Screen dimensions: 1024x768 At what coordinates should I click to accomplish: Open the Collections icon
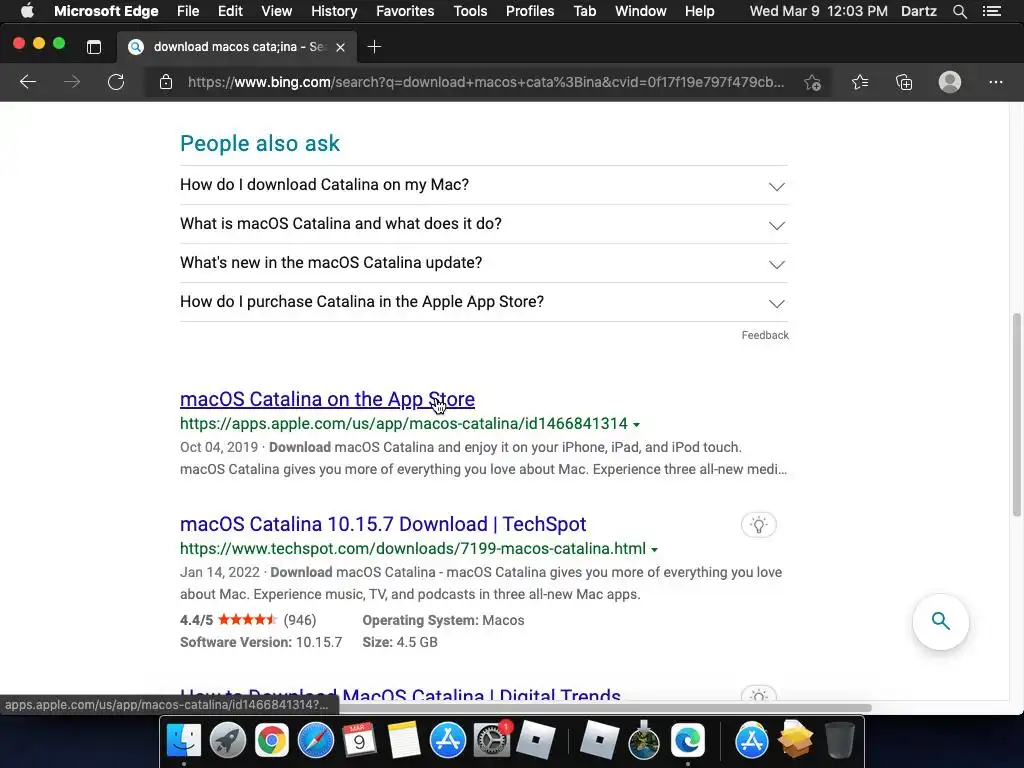(x=904, y=82)
